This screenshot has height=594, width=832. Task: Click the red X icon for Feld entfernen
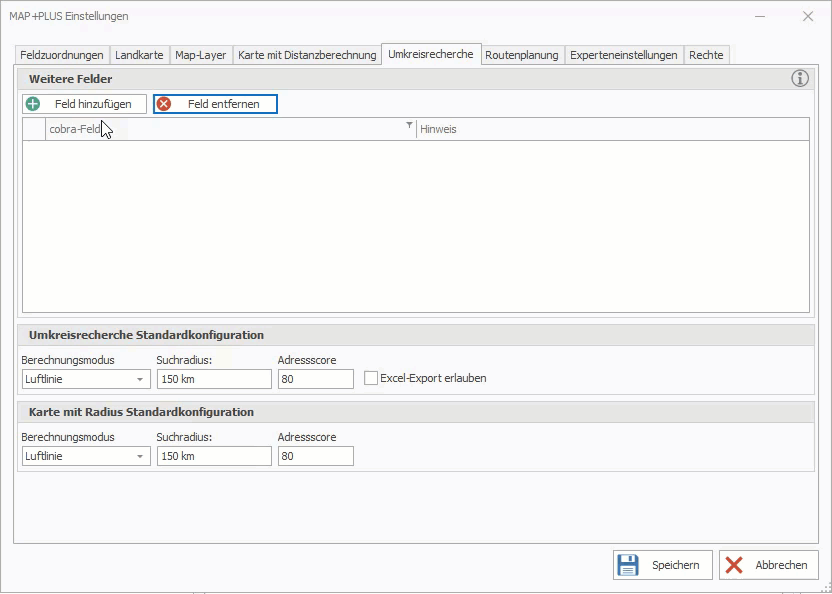[x=164, y=104]
